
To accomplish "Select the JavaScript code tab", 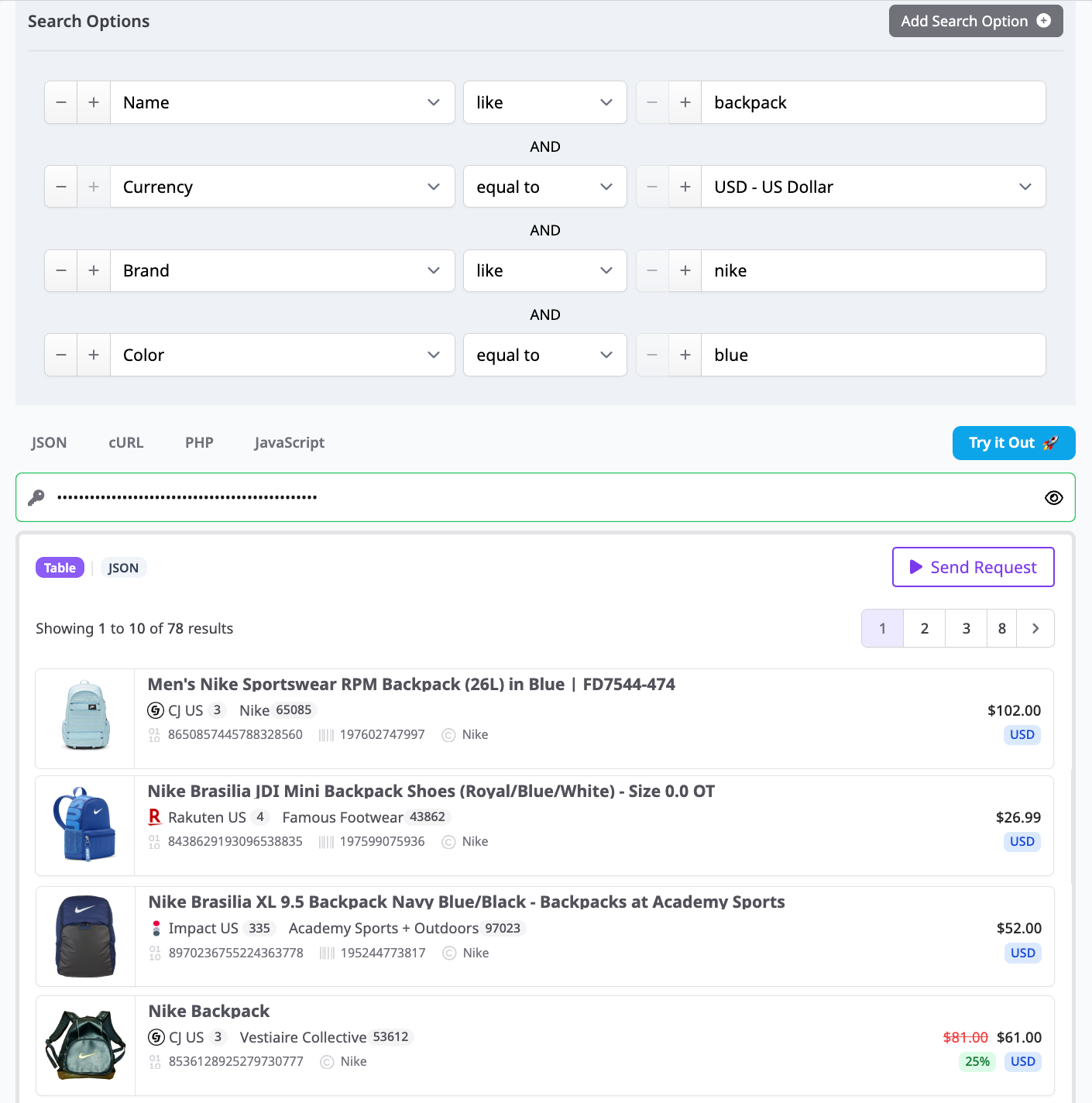I will [x=290, y=442].
